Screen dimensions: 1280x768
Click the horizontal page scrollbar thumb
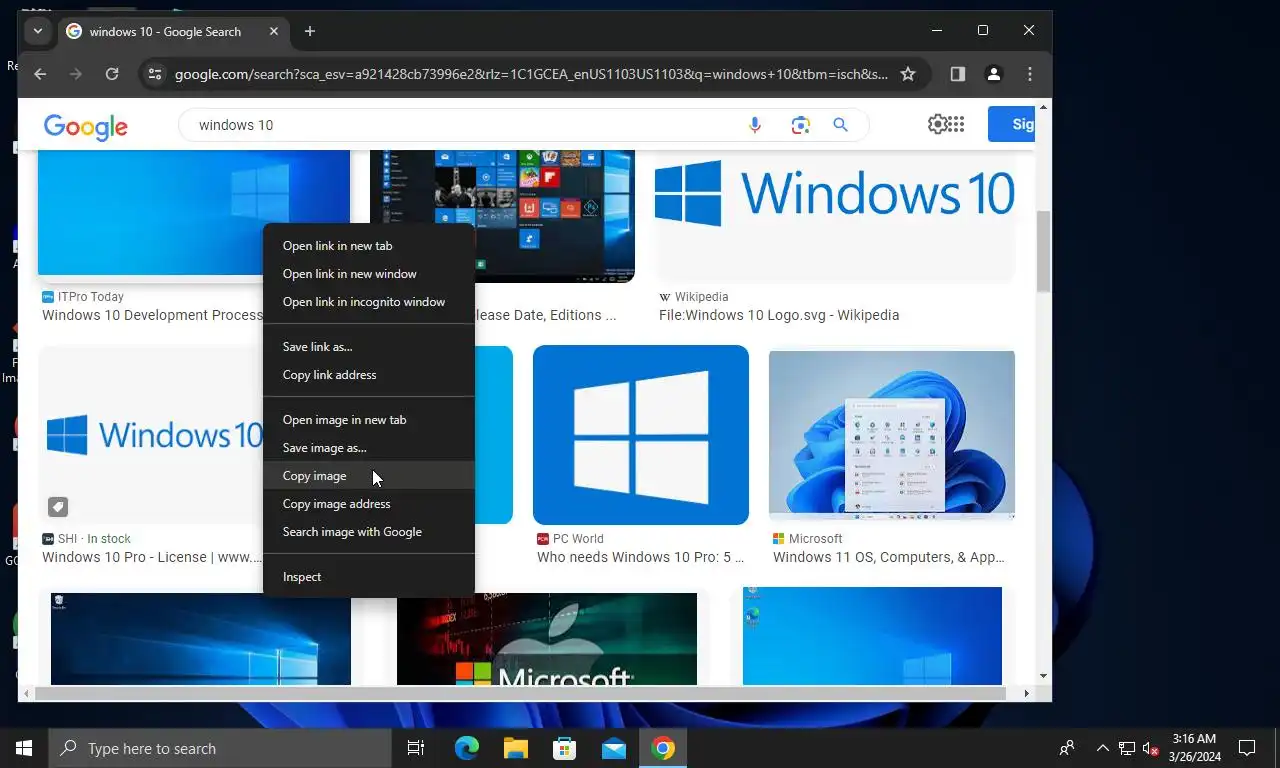pyautogui.click(x=519, y=693)
